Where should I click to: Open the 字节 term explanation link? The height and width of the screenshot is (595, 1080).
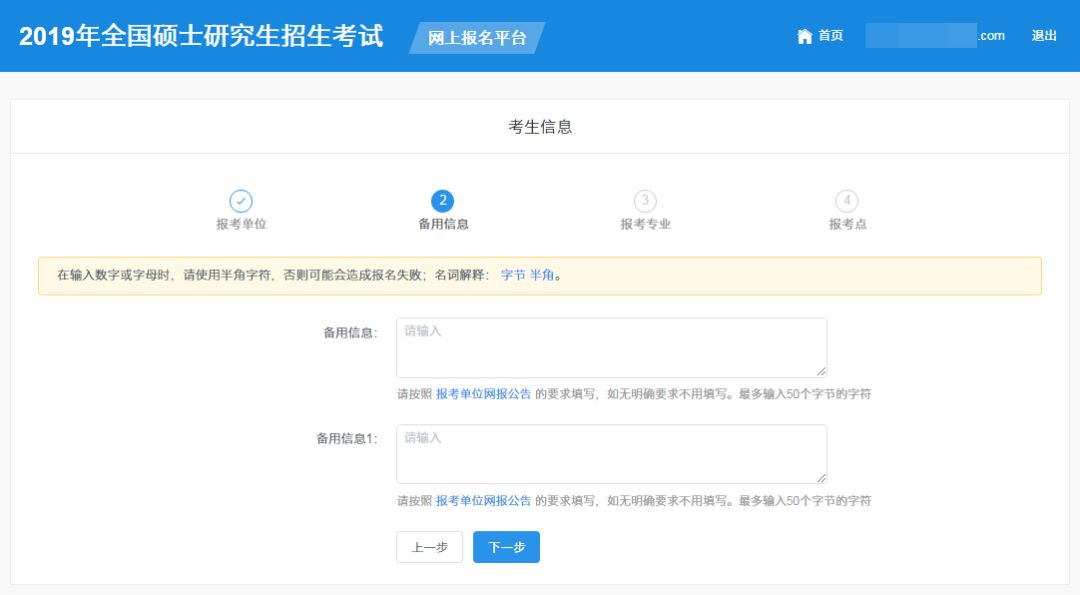(512, 276)
